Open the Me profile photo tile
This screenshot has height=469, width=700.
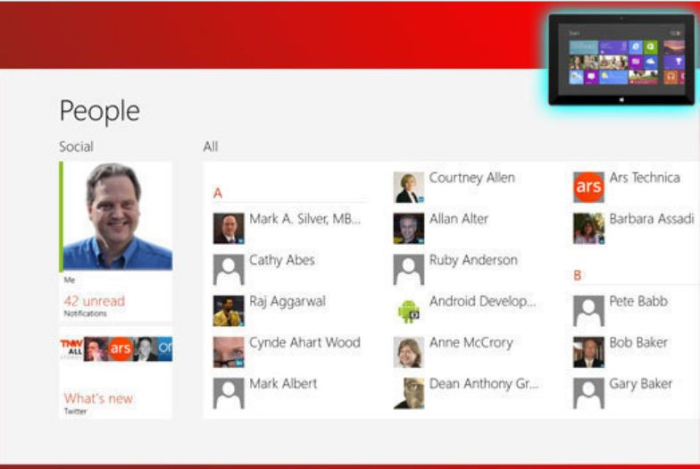(116, 217)
